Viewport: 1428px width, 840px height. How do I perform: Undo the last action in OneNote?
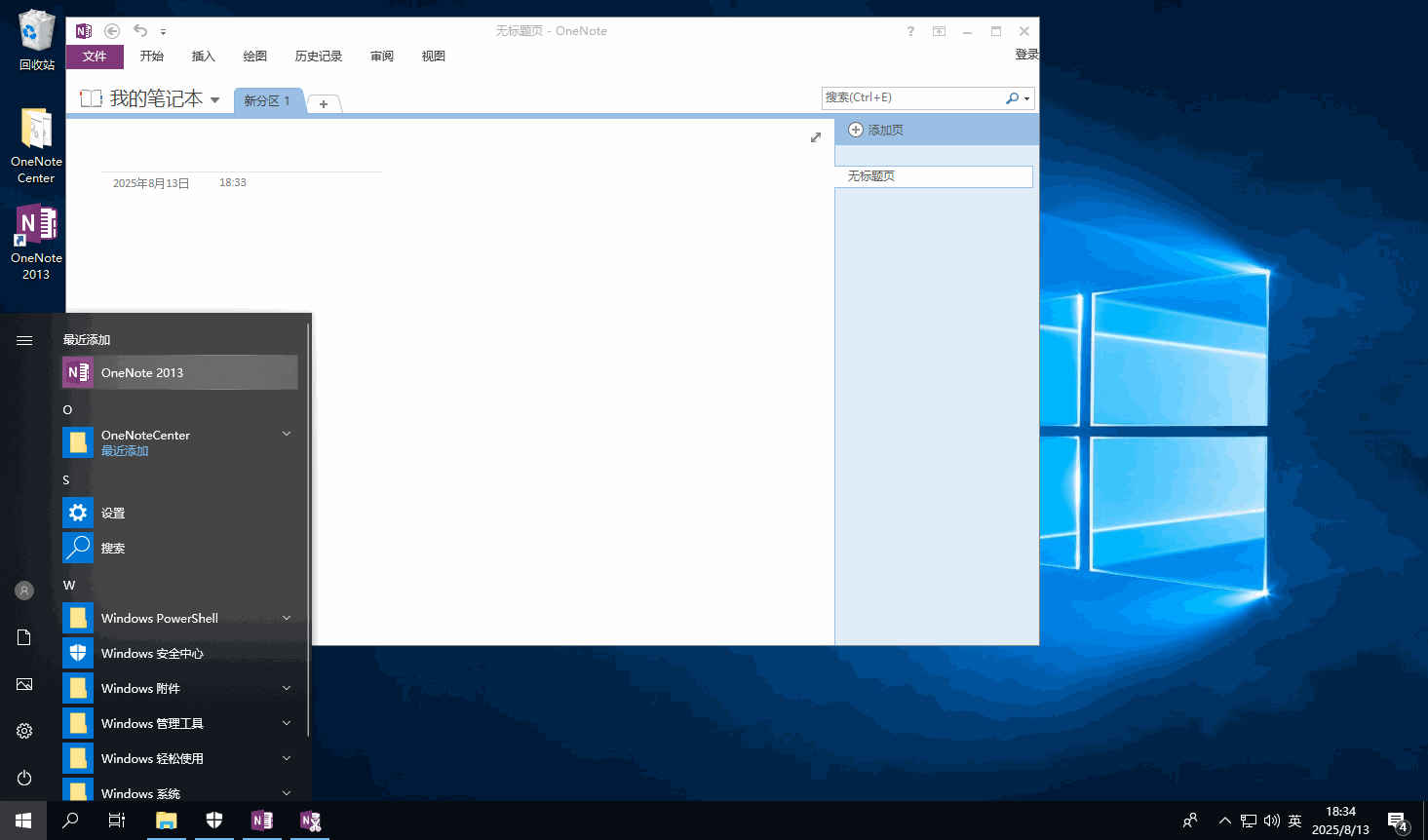click(x=140, y=31)
